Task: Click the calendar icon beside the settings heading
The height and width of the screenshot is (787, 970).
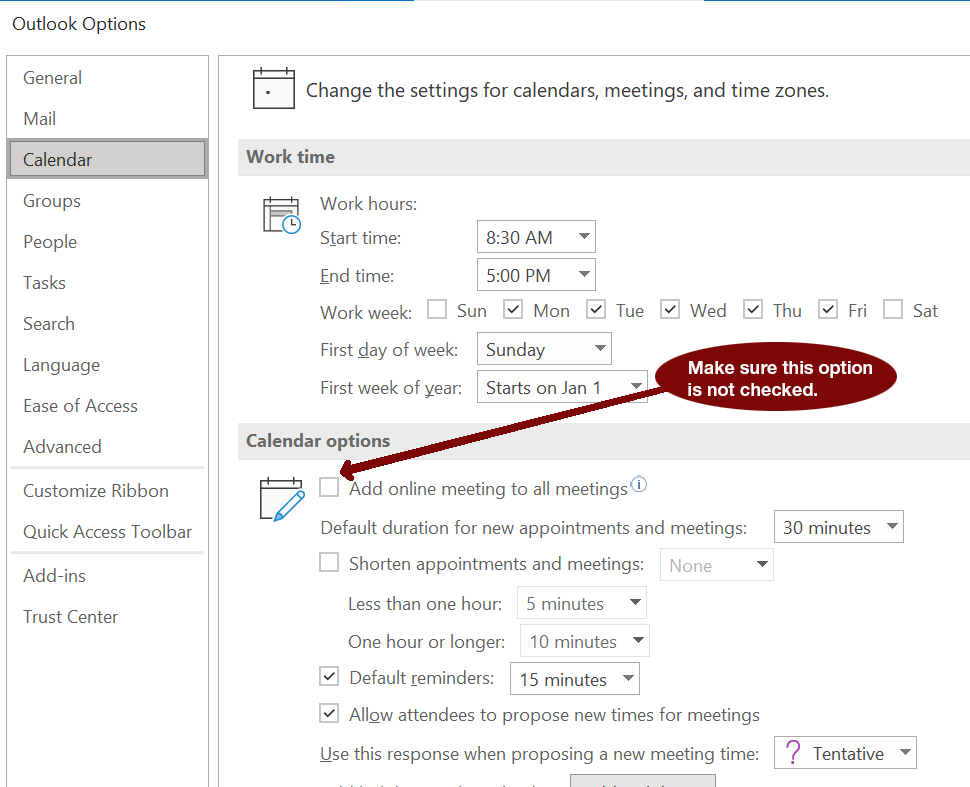Action: coord(273,88)
